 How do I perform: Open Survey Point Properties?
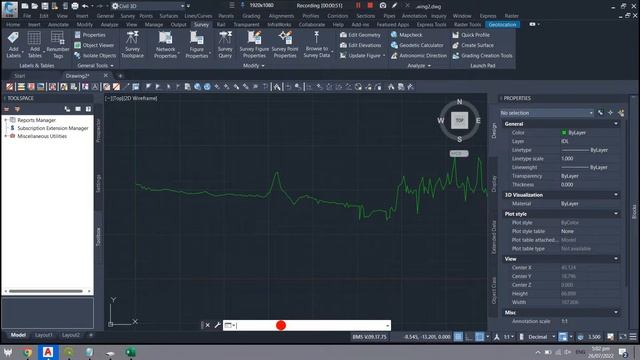tap(285, 44)
